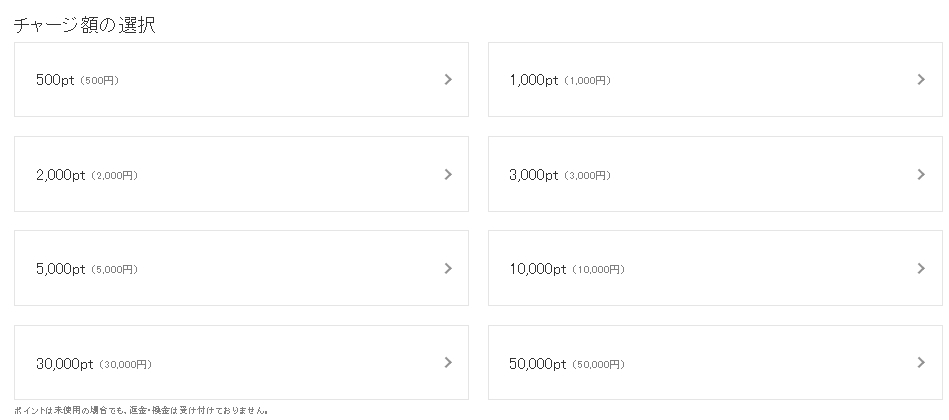The image size is (949, 420).
Task: Click the chevron next to 10,000pt
Action: pos(921,269)
